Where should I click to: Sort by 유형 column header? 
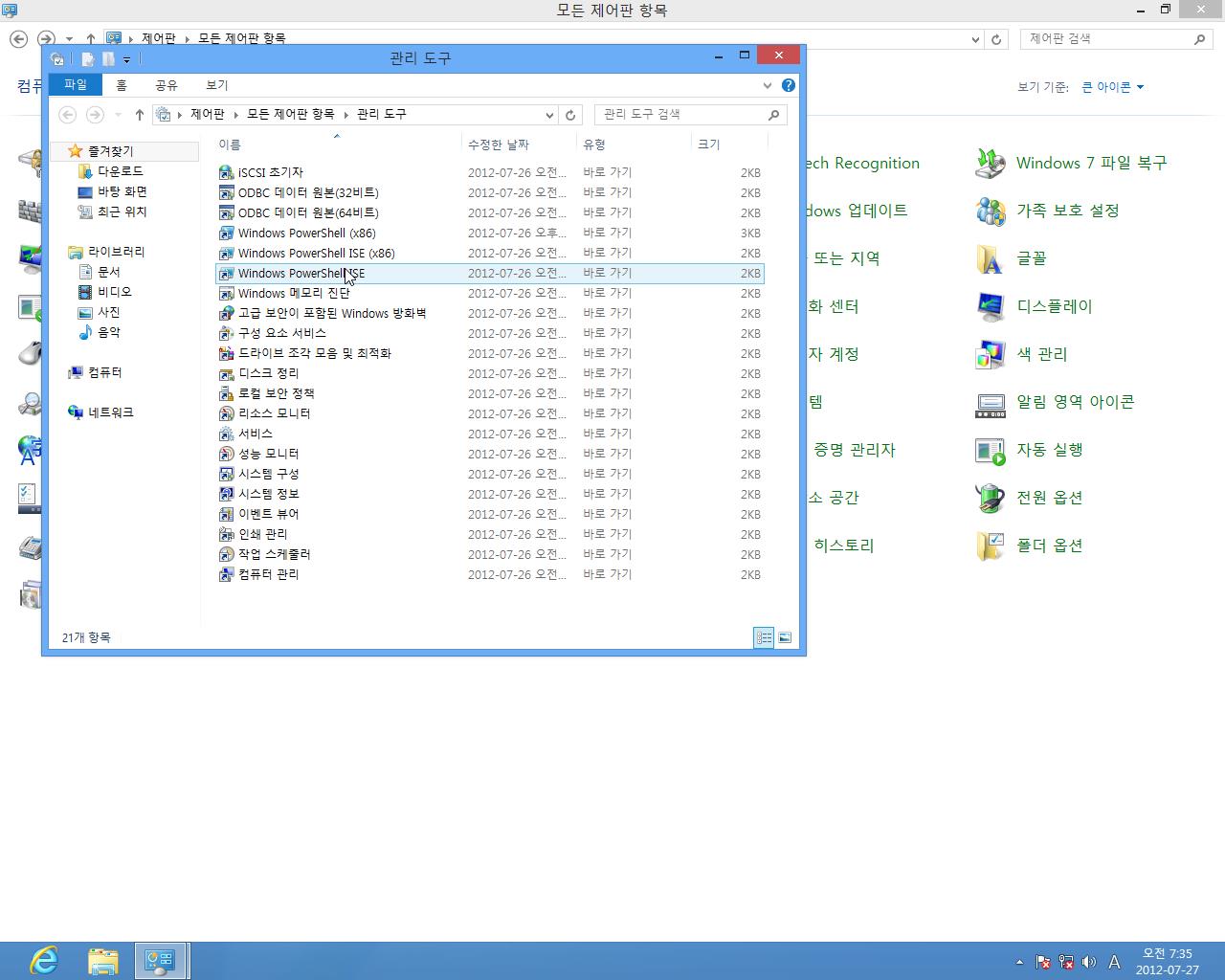pyautogui.click(x=635, y=144)
